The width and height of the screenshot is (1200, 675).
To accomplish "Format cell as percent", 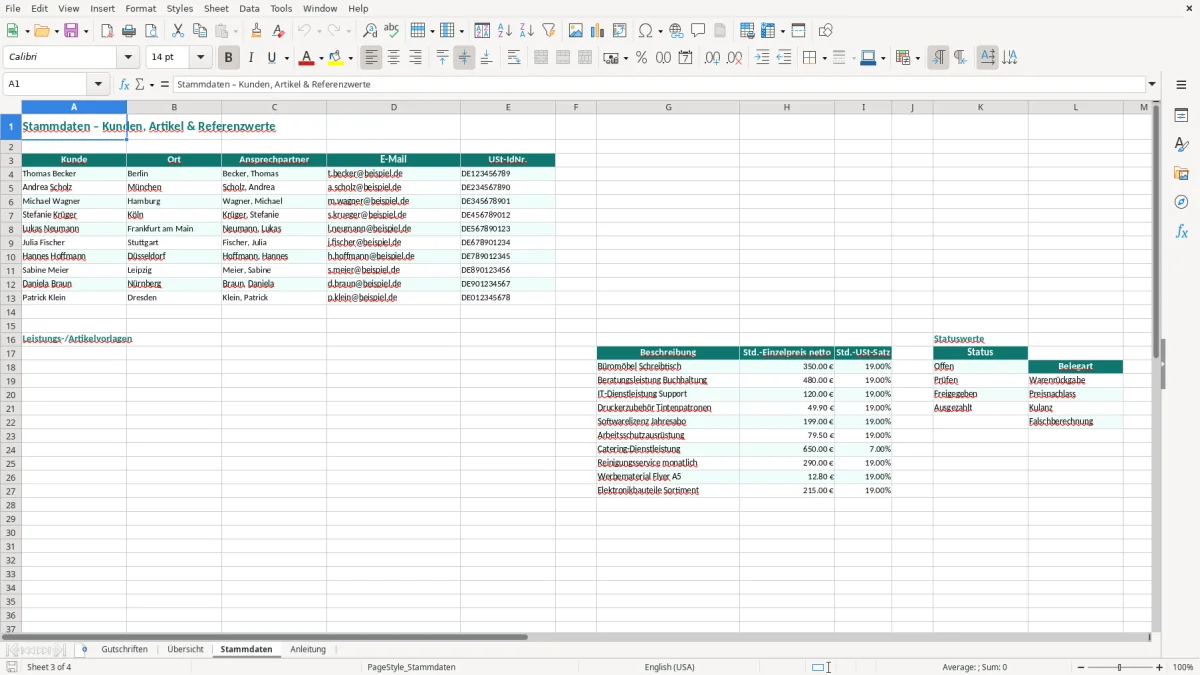I will coord(641,58).
